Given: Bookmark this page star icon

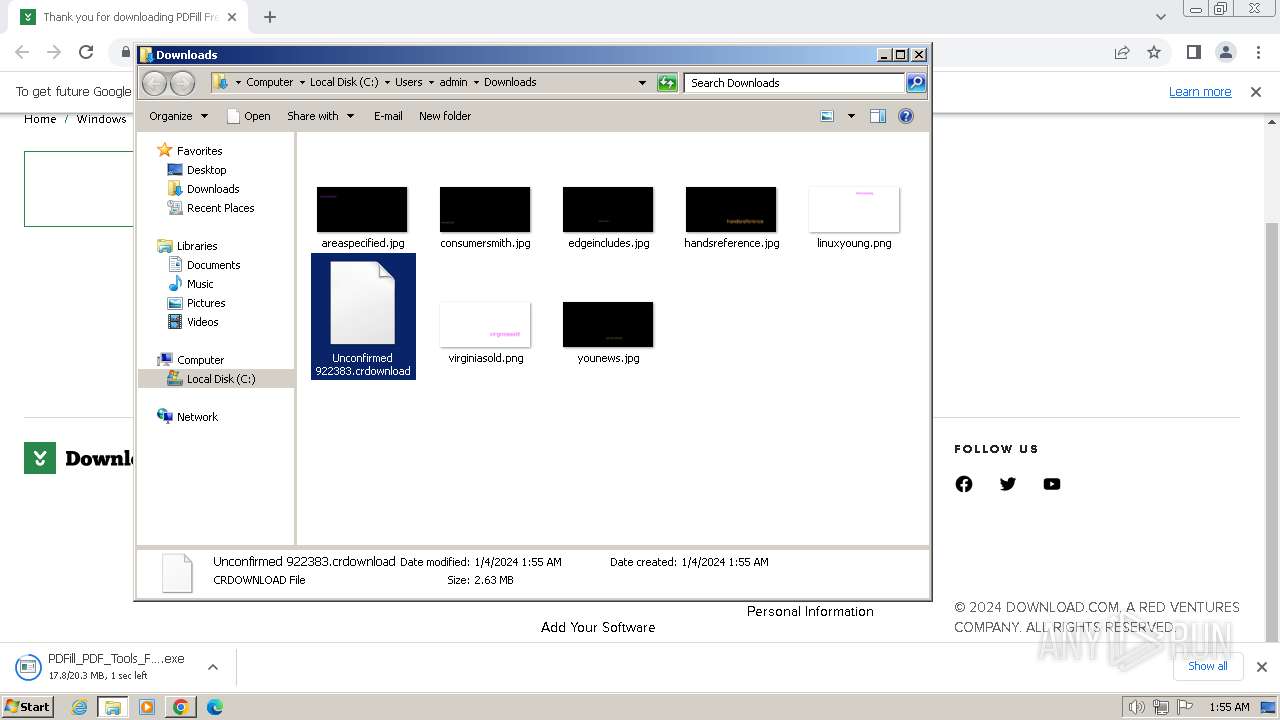Looking at the screenshot, I should [1154, 52].
